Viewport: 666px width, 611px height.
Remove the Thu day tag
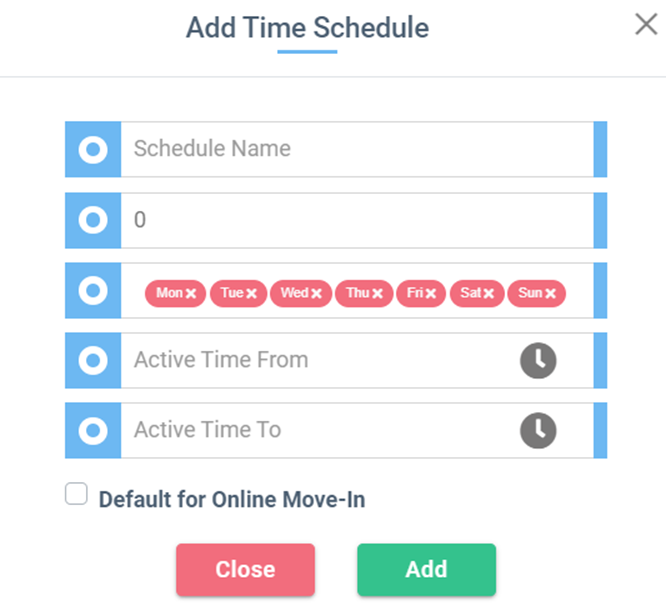pyautogui.click(x=377, y=293)
